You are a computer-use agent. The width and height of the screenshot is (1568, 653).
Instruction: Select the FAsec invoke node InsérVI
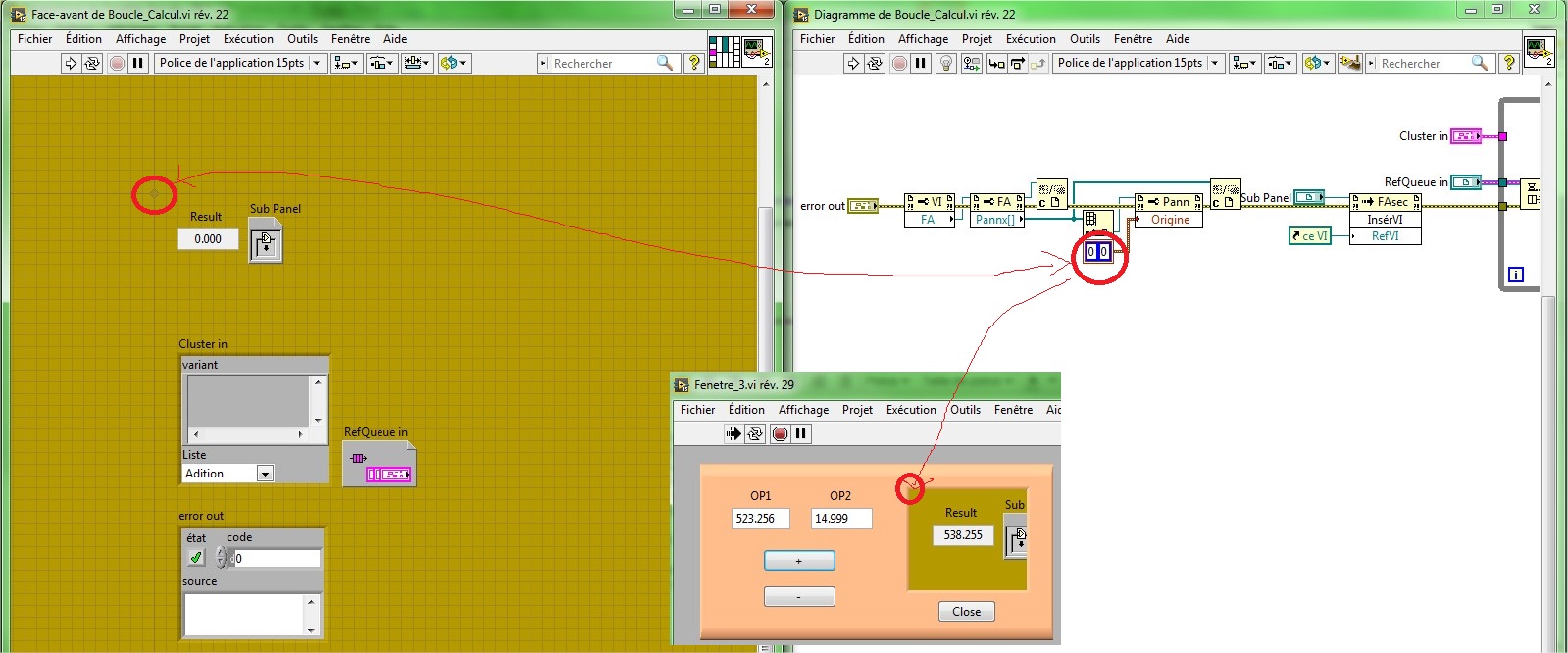(1386, 219)
